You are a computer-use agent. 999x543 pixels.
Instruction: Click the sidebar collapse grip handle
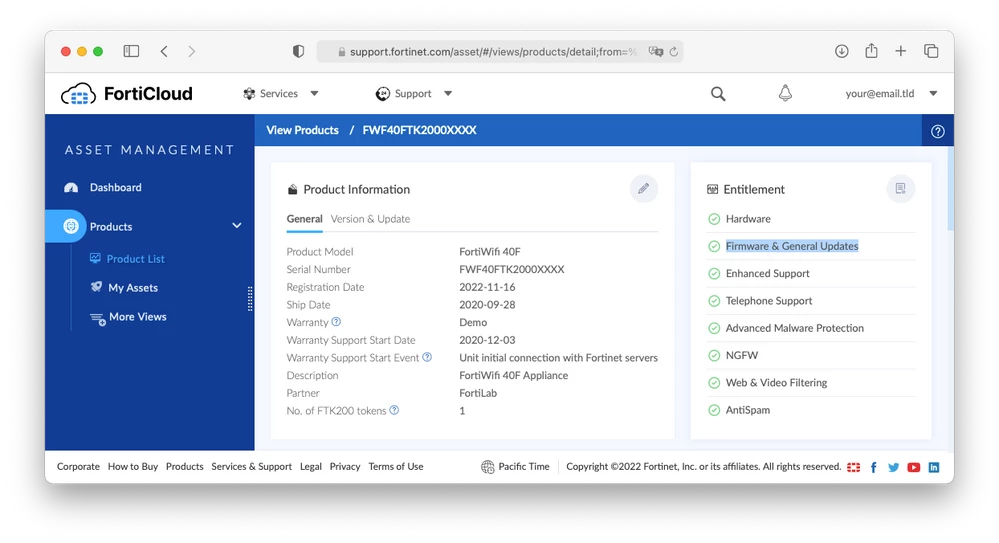click(x=250, y=298)
